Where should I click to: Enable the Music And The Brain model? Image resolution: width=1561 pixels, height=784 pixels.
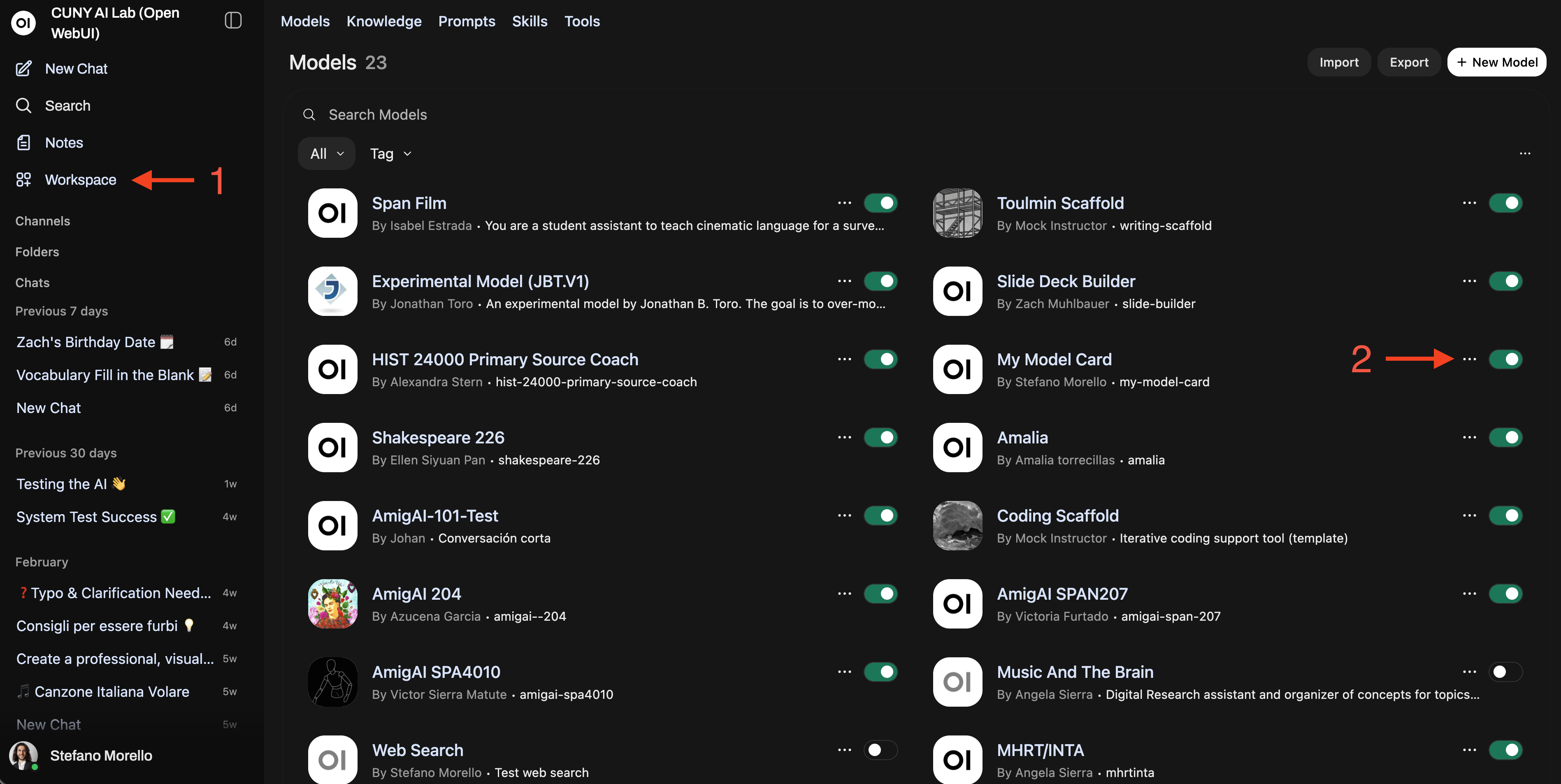pos(1506,671)
